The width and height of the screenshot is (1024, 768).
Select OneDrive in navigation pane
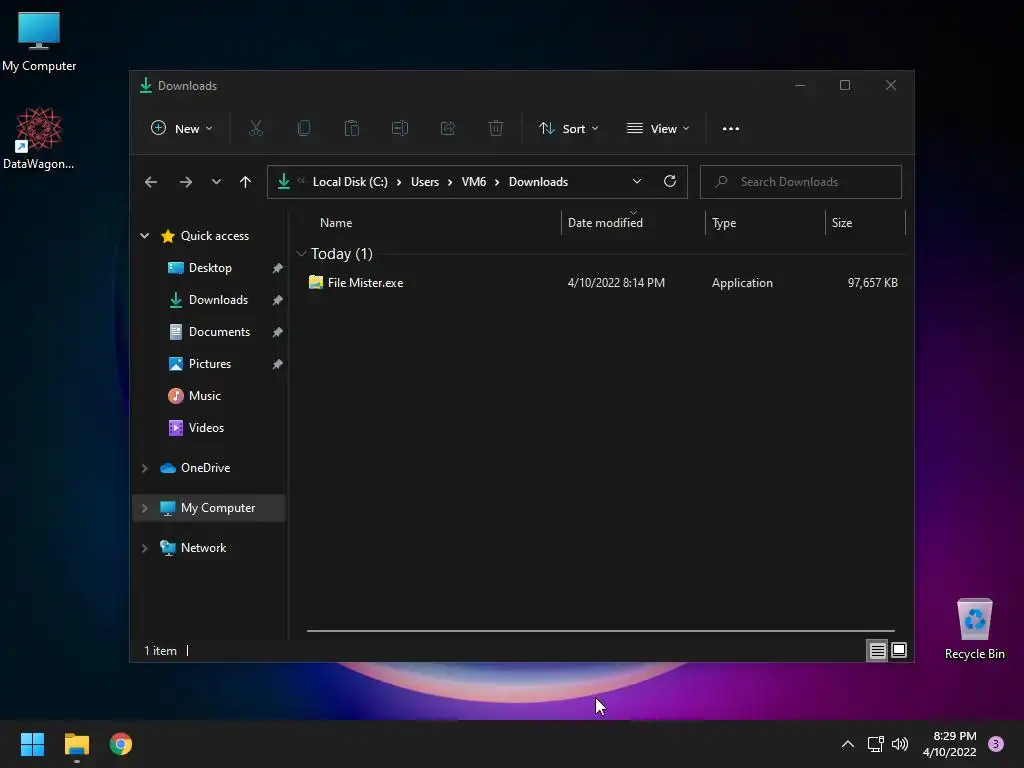coord(205,468)
